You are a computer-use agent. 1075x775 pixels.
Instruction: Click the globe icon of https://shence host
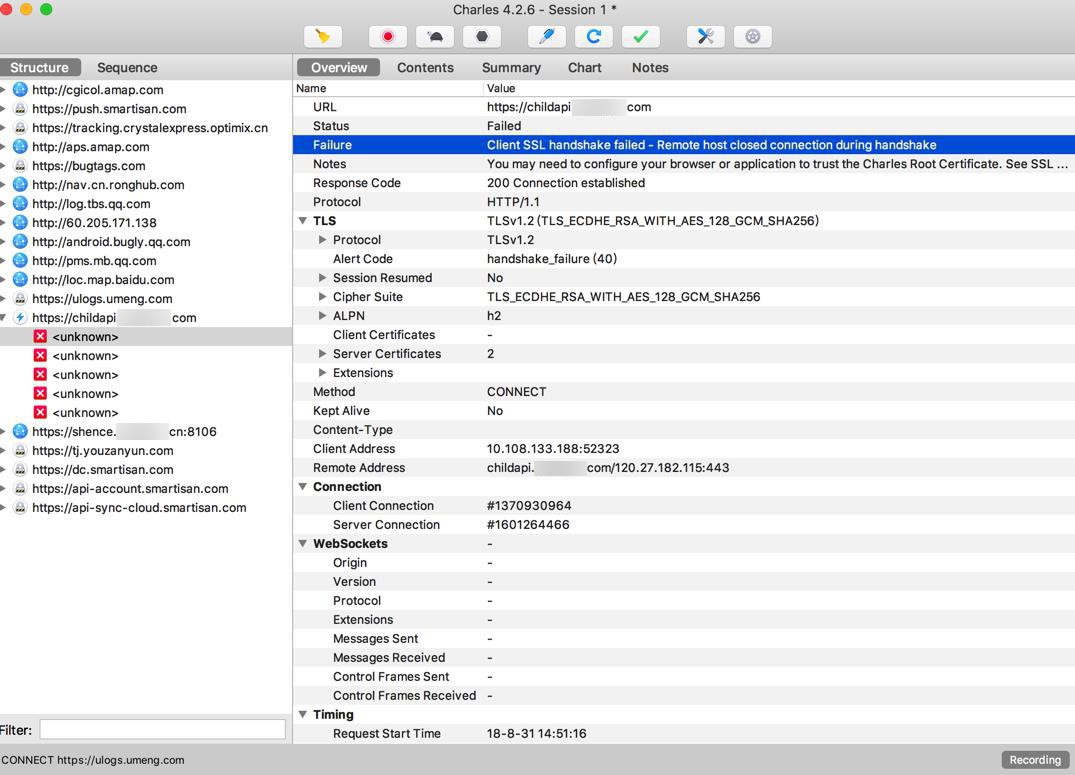pos(20,431)
